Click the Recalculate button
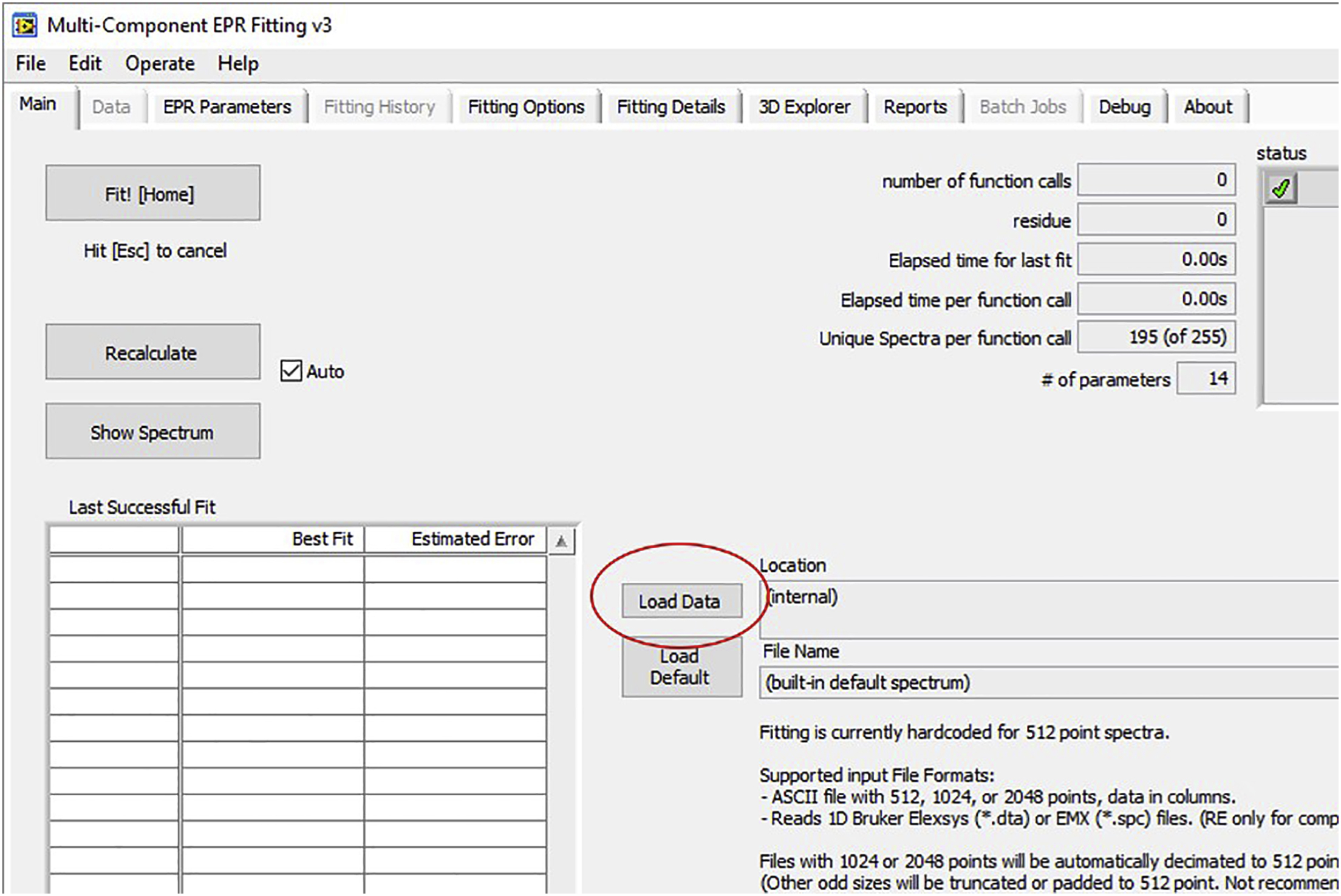This screenshot has width=1341, height=896. [152, 353]
